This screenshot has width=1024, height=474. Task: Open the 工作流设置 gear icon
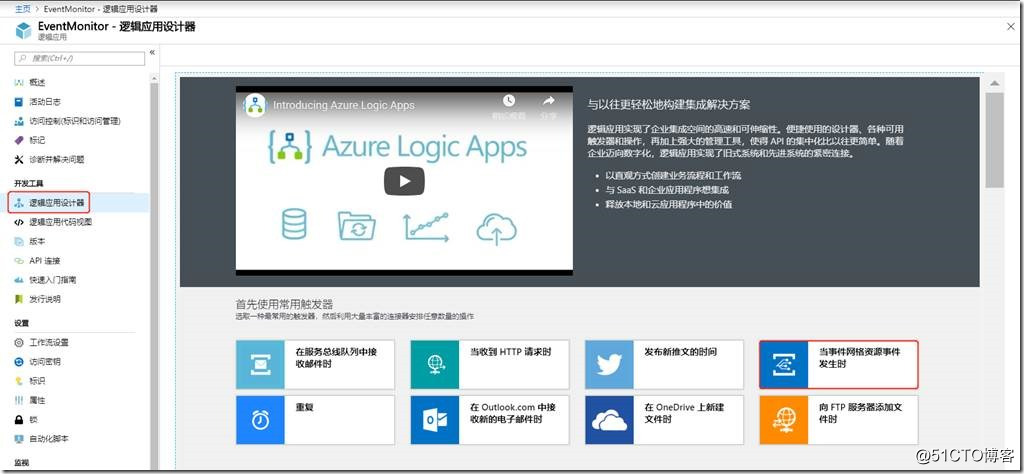(x=19, y=343)
